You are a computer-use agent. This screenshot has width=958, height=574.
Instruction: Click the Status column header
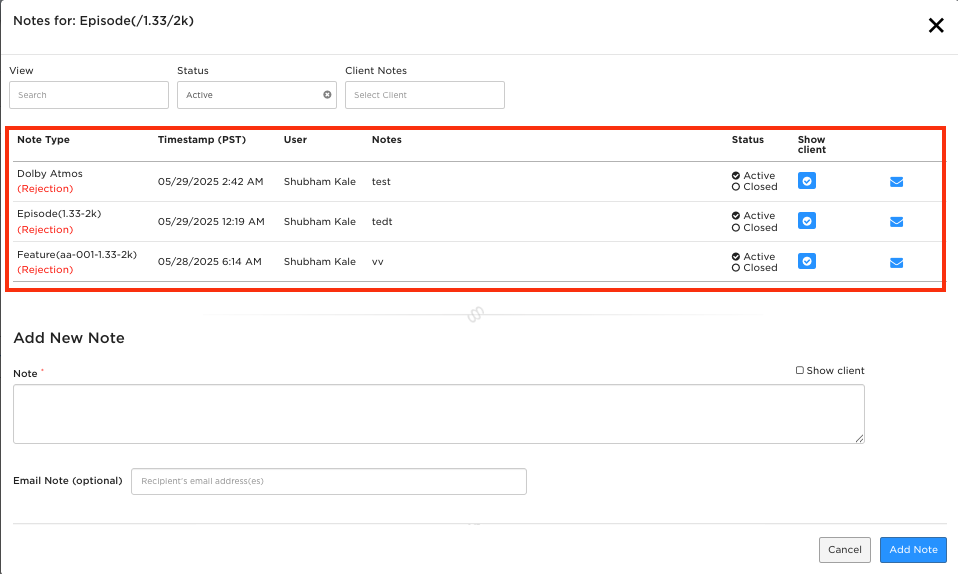coord(748,139)
